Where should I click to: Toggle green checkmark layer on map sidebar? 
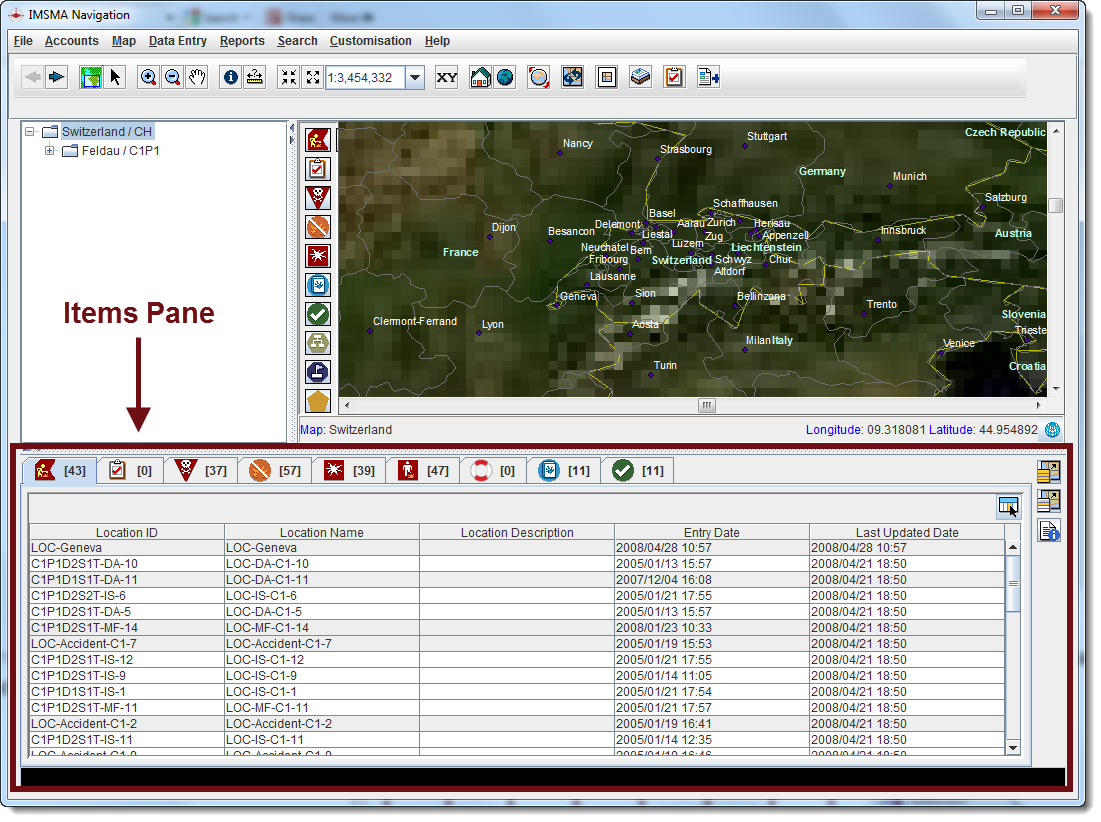pyautogui.click(x=318, y=314)
